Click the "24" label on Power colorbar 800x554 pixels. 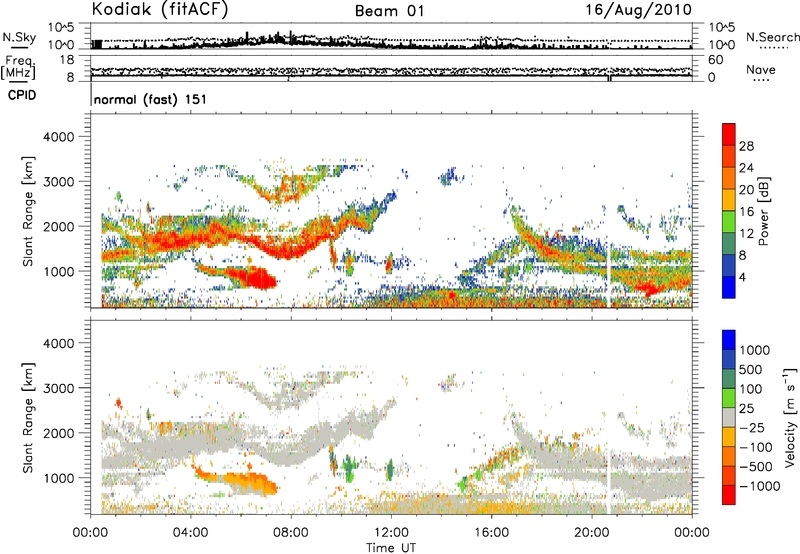pos(746,168)
